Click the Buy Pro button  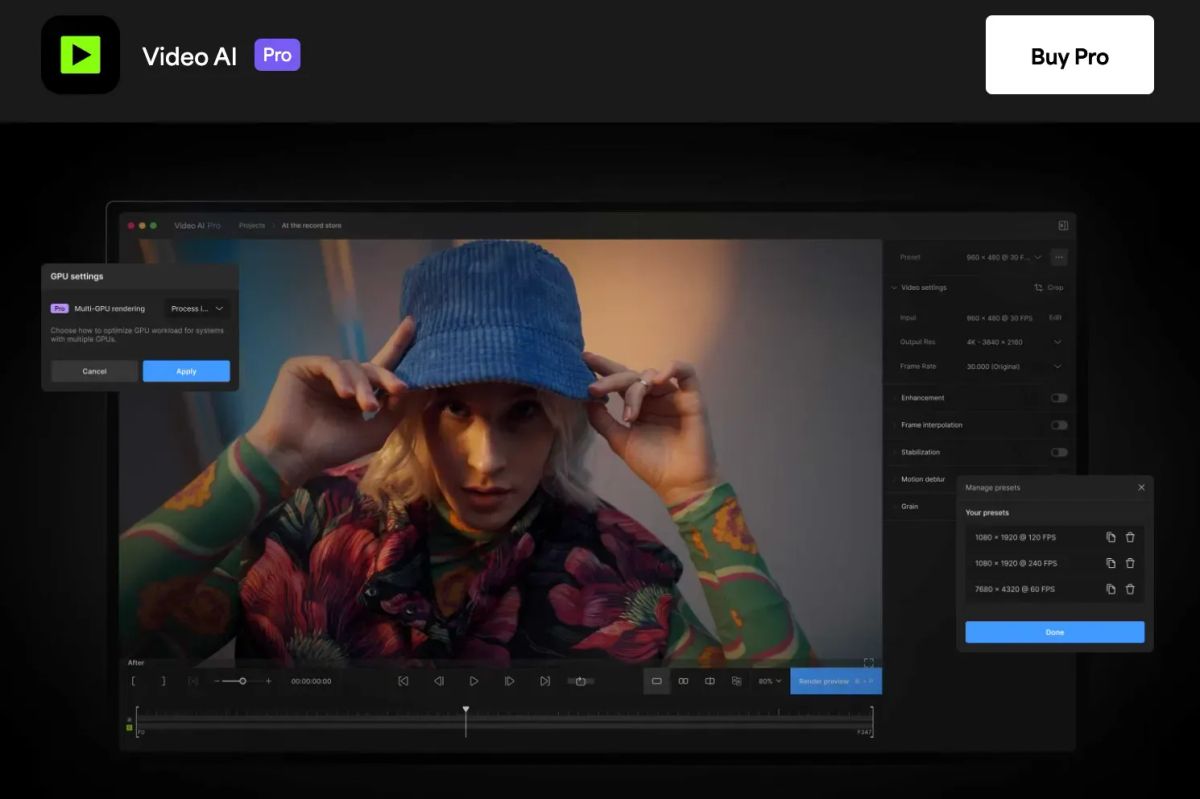(x=1070, y=55)
